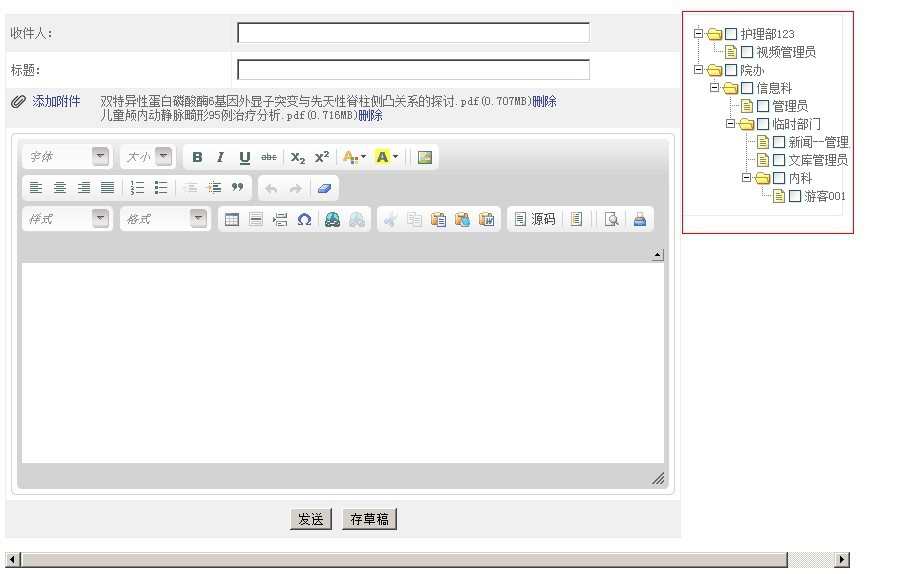Paste as plain text
904x574 pixels.
click(x=462, y=219)
